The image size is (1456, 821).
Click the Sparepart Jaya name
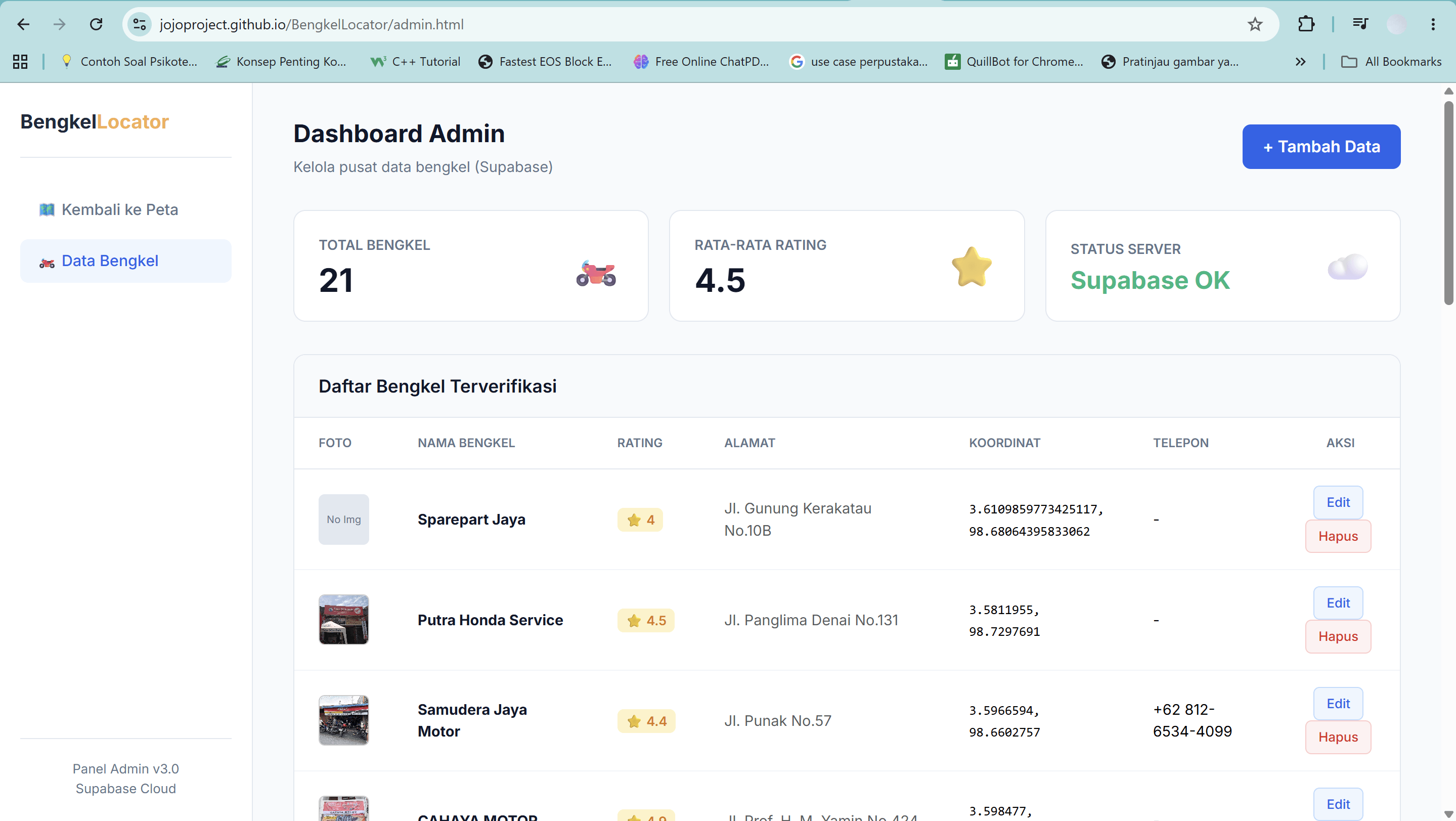click(x=471, y=519)
